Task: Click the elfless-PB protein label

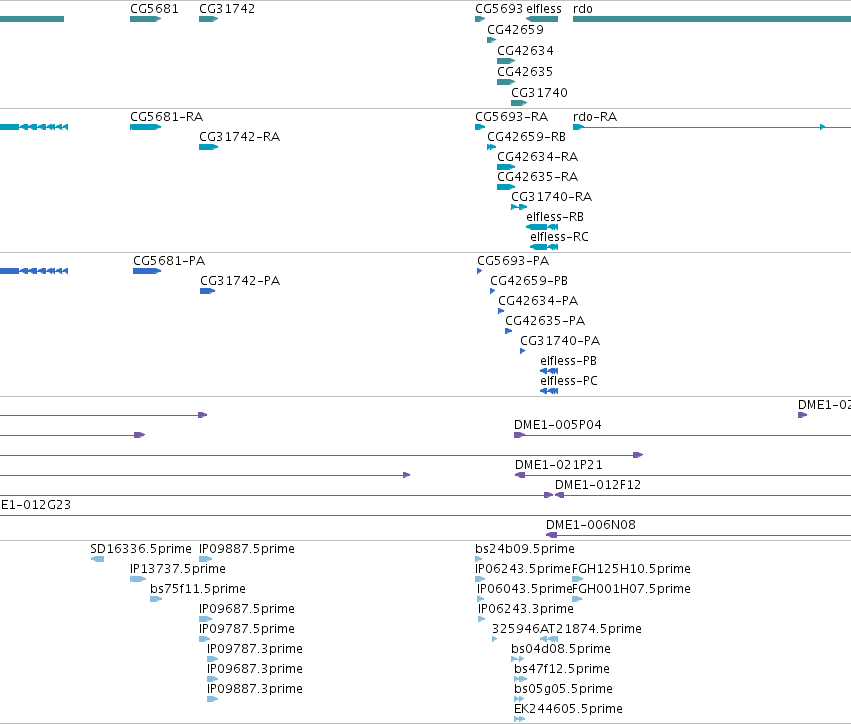Action: (568, 361)
